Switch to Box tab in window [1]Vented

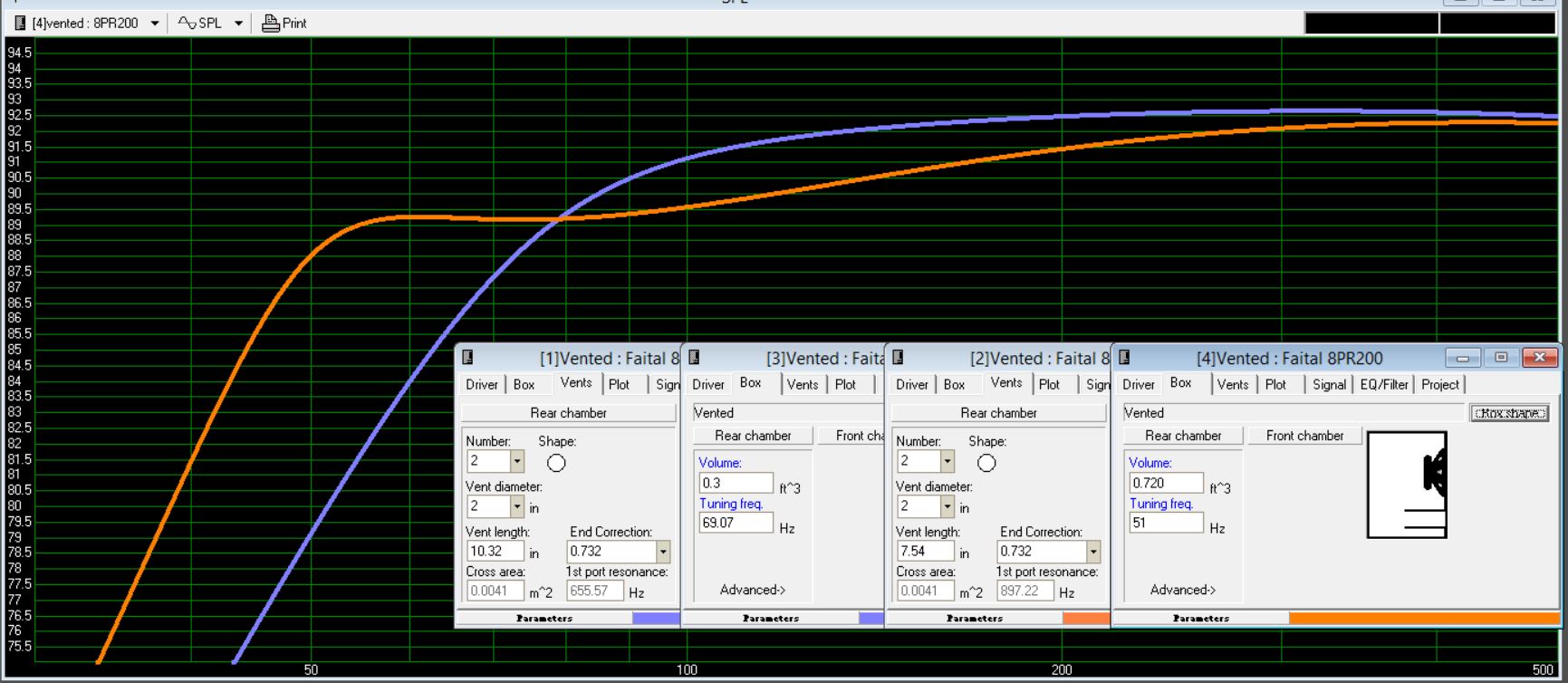click(x=524, y=384)
